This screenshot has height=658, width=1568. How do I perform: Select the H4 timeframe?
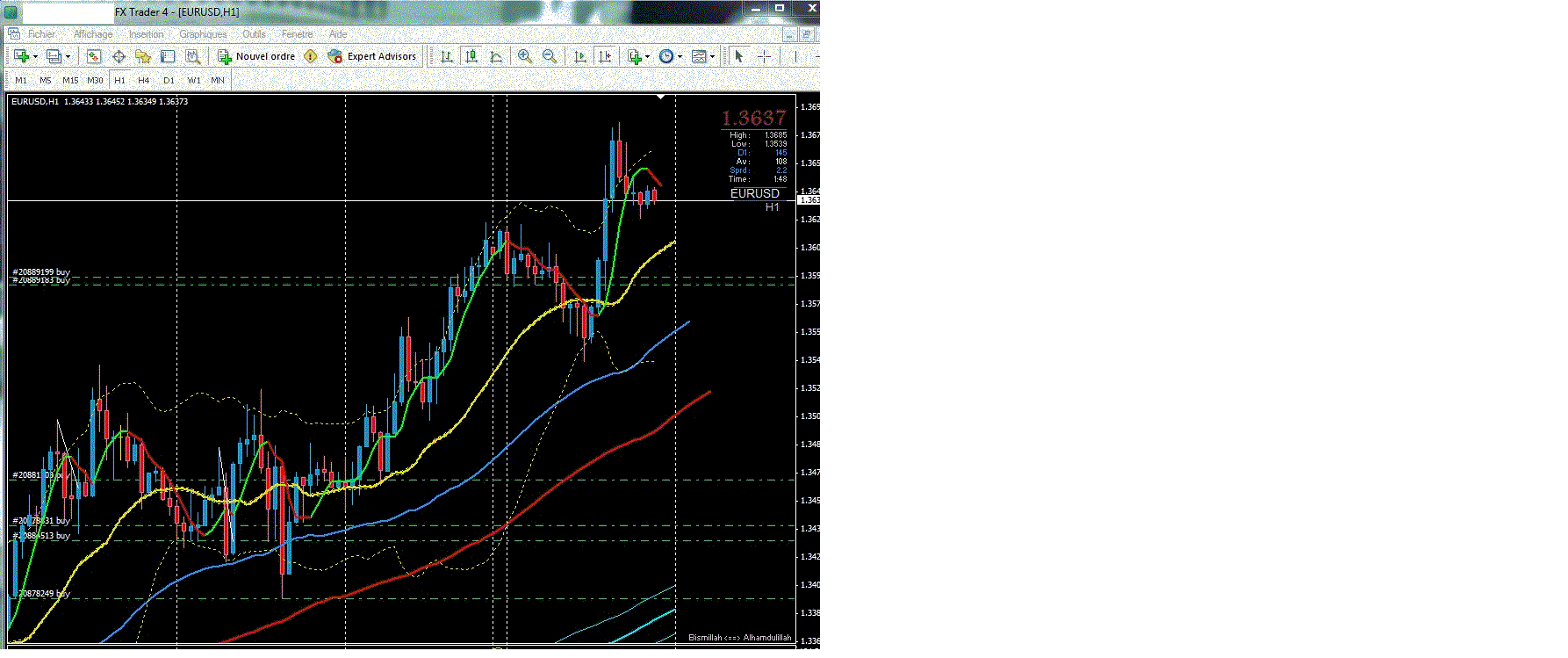point(144,80)
